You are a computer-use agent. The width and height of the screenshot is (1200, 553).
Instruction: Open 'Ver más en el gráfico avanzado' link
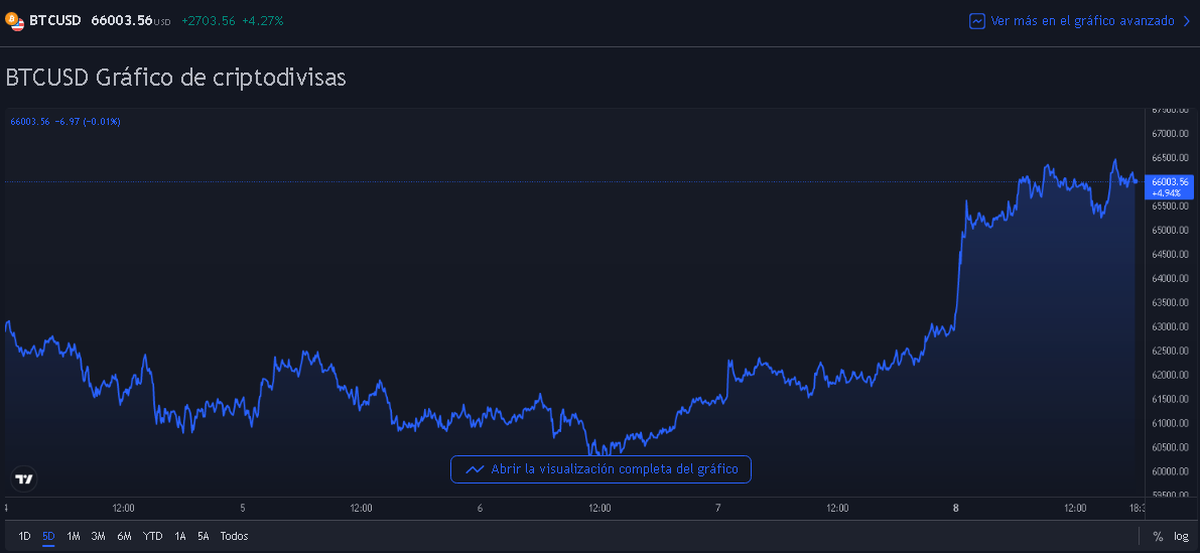[x=1074, y=20]
